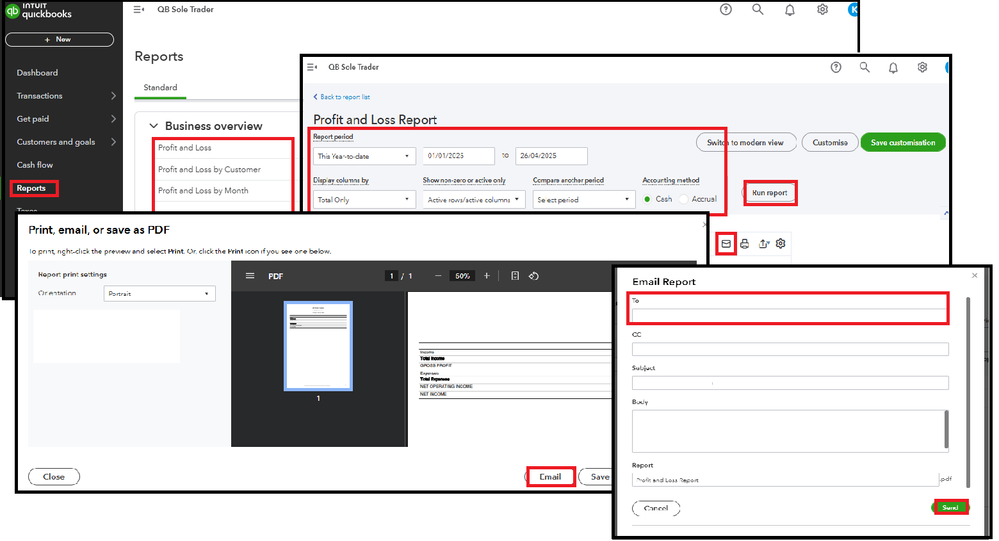Open the Select period comparison dropdown

[584, 199]
